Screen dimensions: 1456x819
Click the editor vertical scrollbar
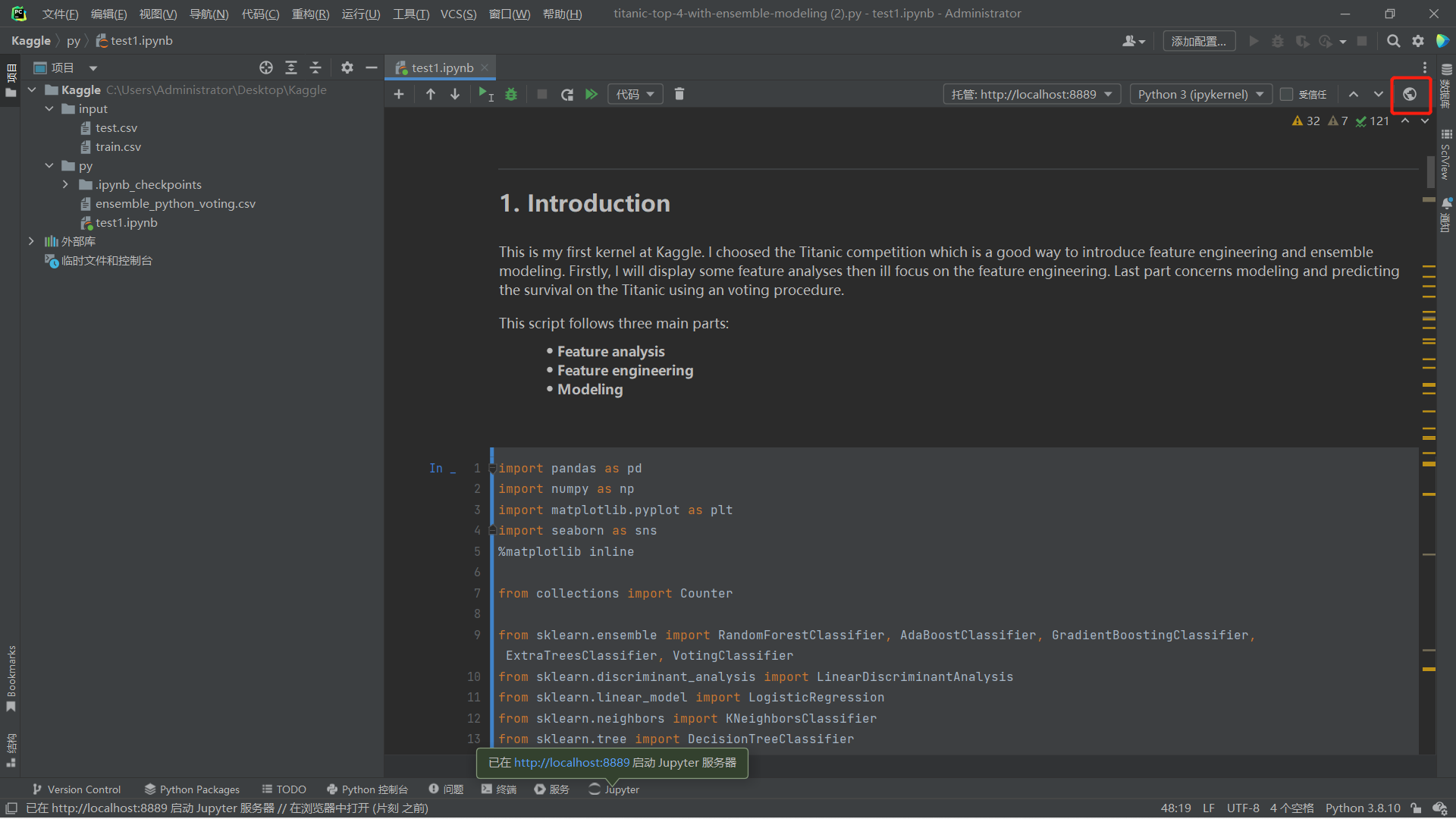(1429, 171)
